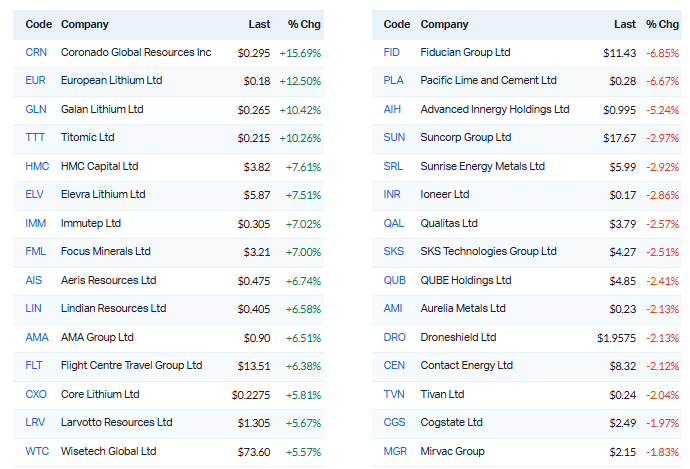Select HMC Capital Ltd company name
690x469 pixels.
(x=99, y=166)
